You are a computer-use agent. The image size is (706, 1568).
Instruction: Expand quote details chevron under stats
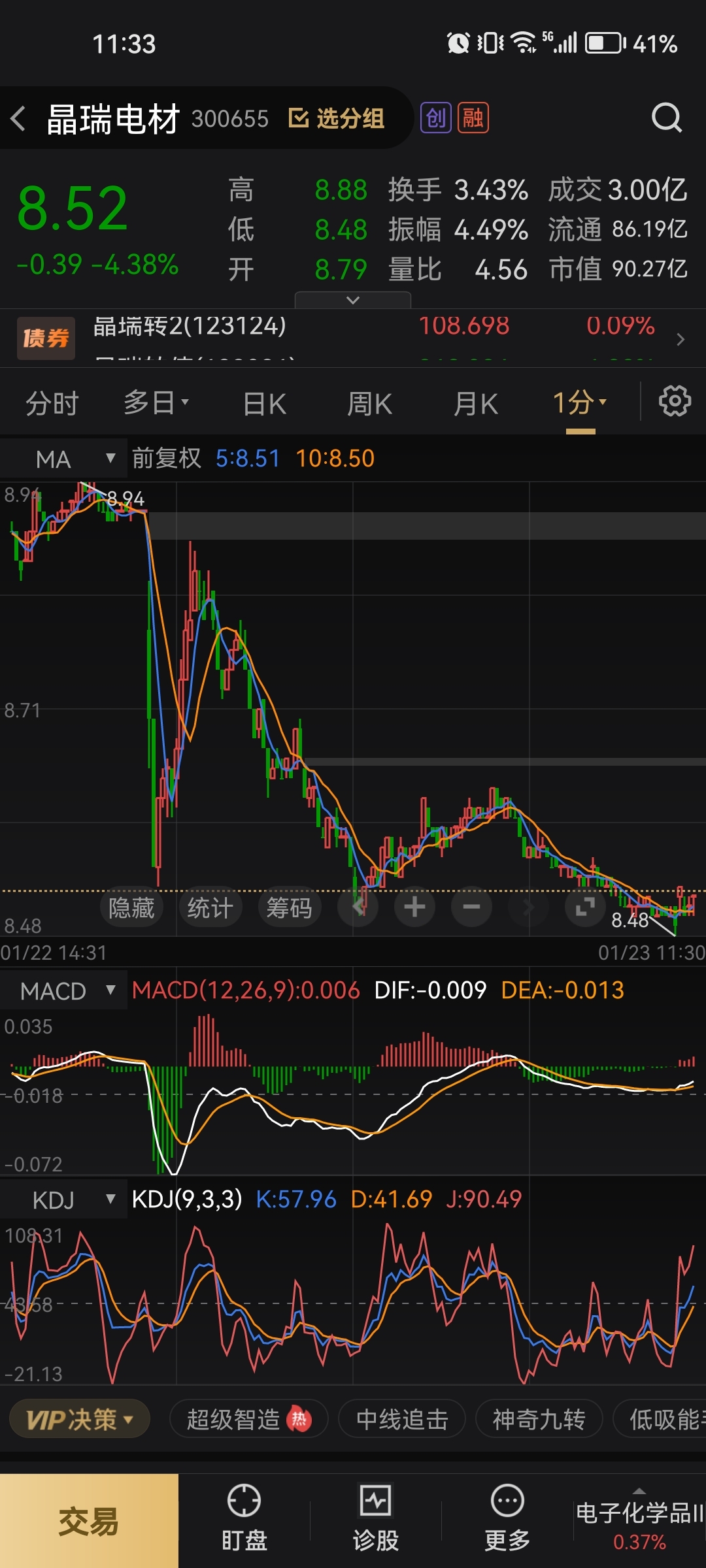[x=353, y=300]
